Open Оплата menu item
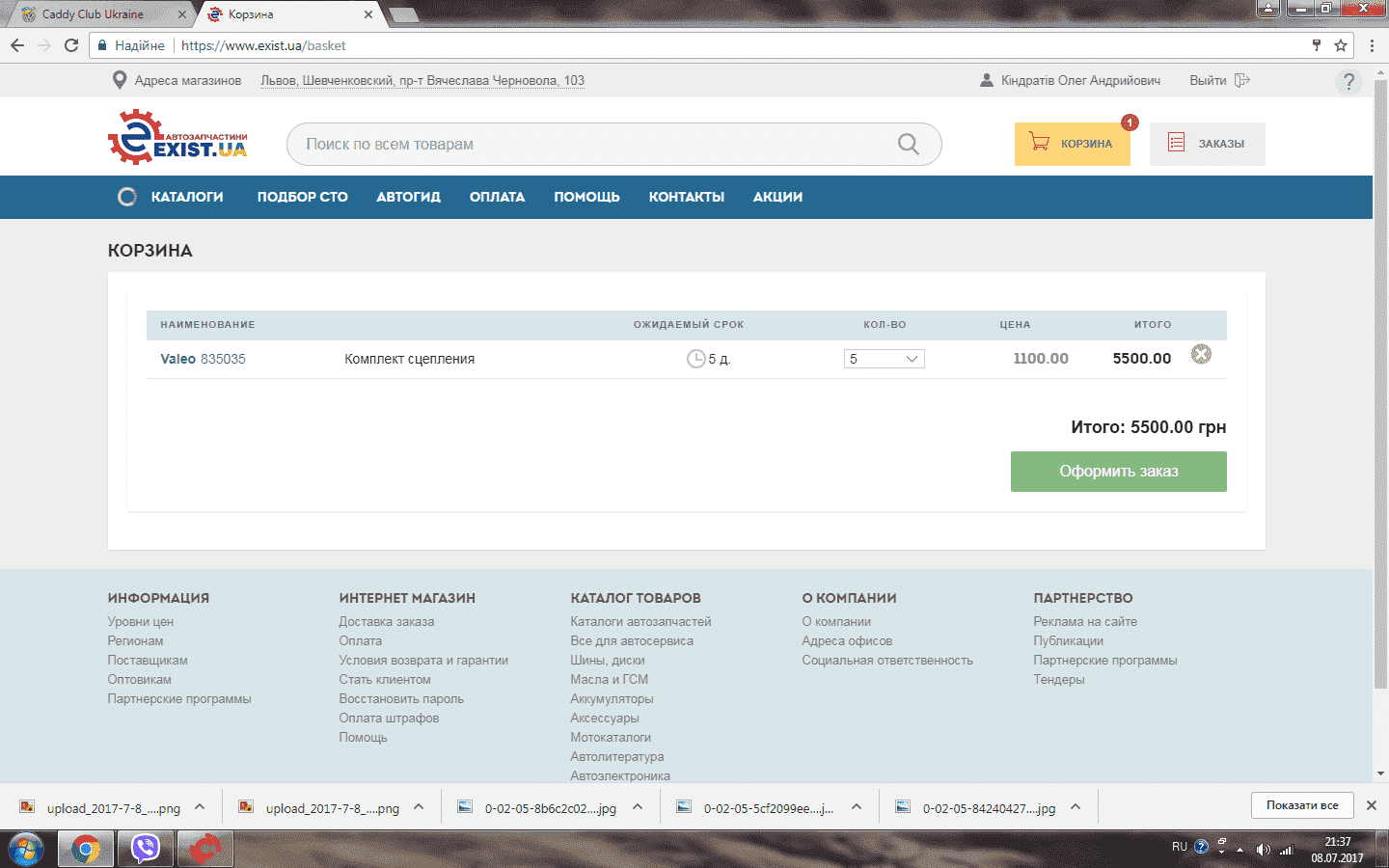Viewport: 1389px width, 868px height. [497, 197]
